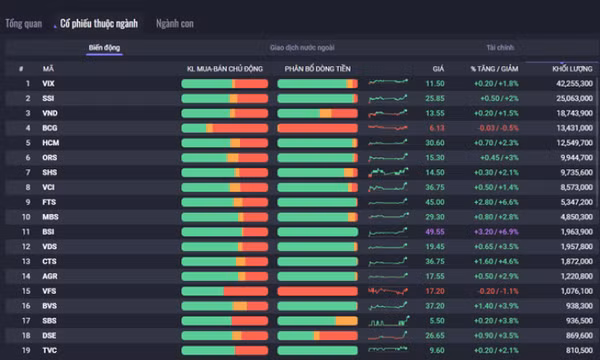600x360 pixels.
Task: Select the Cổ phiếu thuộc ngành tab
Action: (x=99, y=24)
